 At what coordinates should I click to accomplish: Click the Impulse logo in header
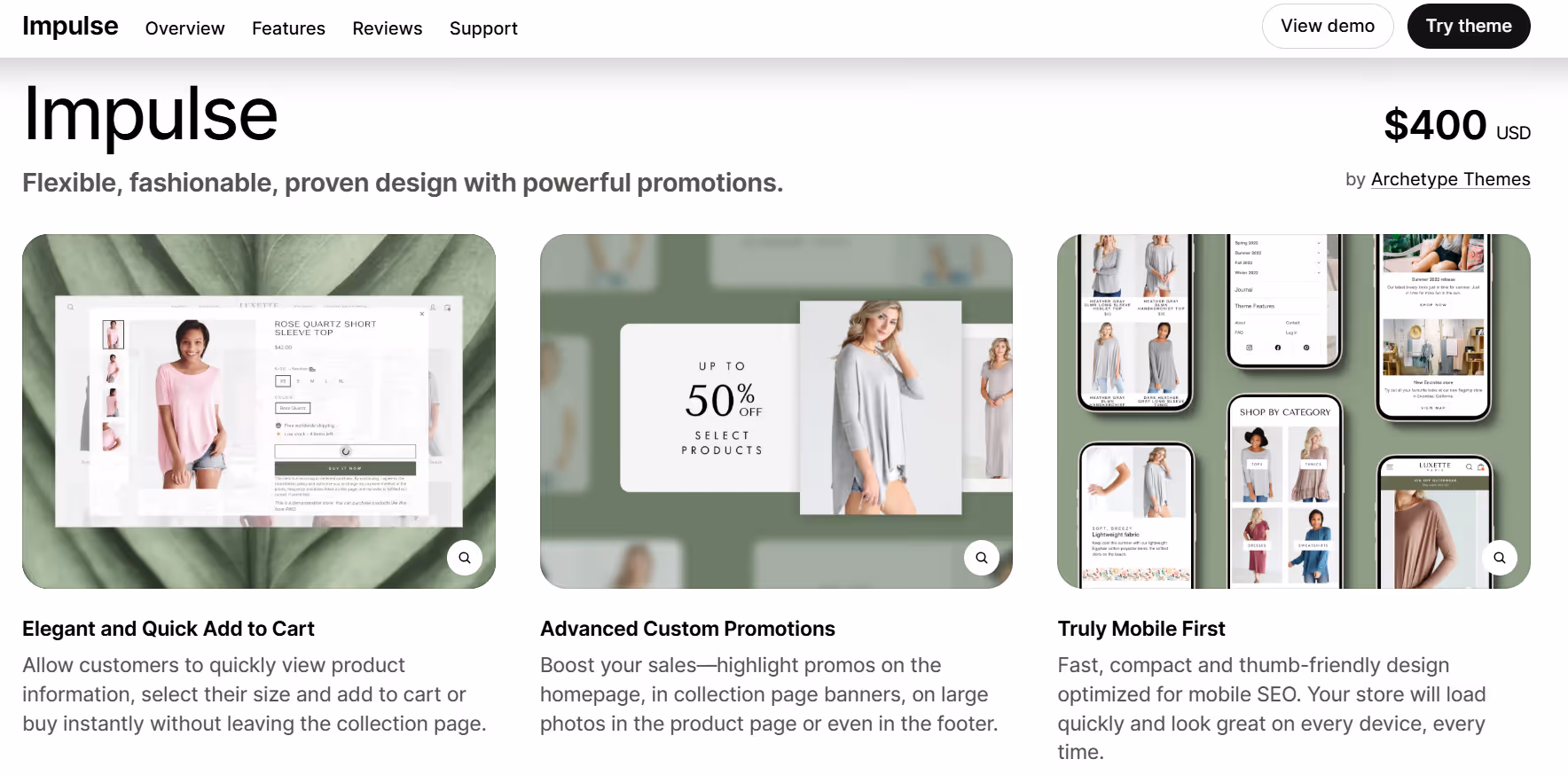[x=70, y=27]
